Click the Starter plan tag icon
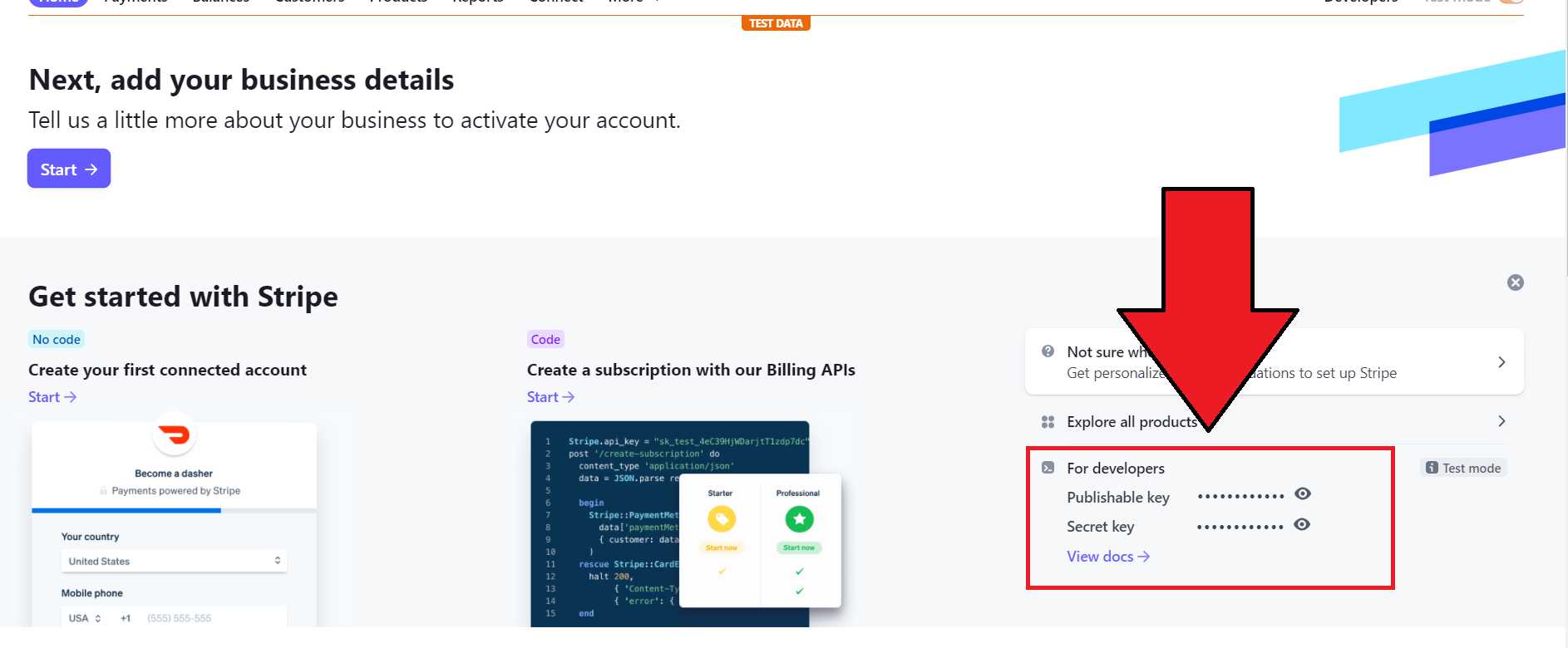 [722, 519]
